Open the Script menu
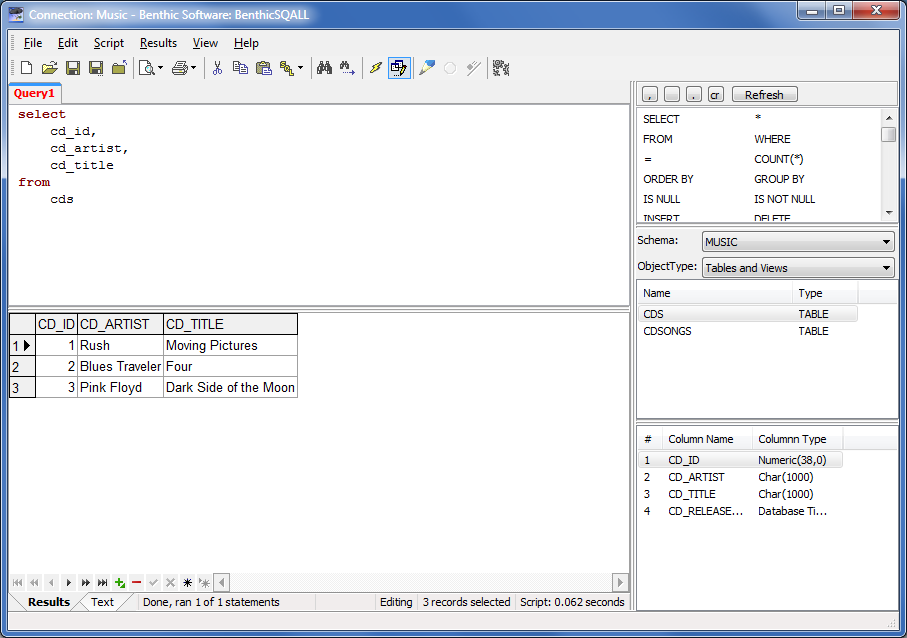The width and height of the screenshot is (907, 638). [x=109, y=43]
